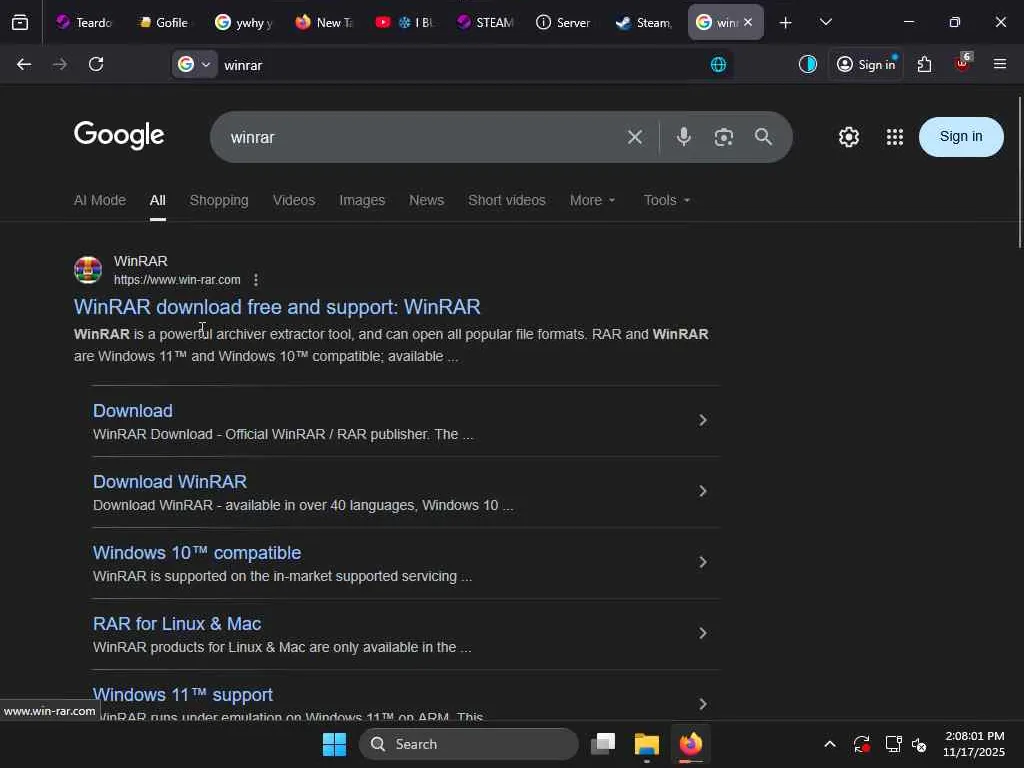Click the Google search box containing winrar
Viewport: 1024px width, 768px height.
pos(418,137)
